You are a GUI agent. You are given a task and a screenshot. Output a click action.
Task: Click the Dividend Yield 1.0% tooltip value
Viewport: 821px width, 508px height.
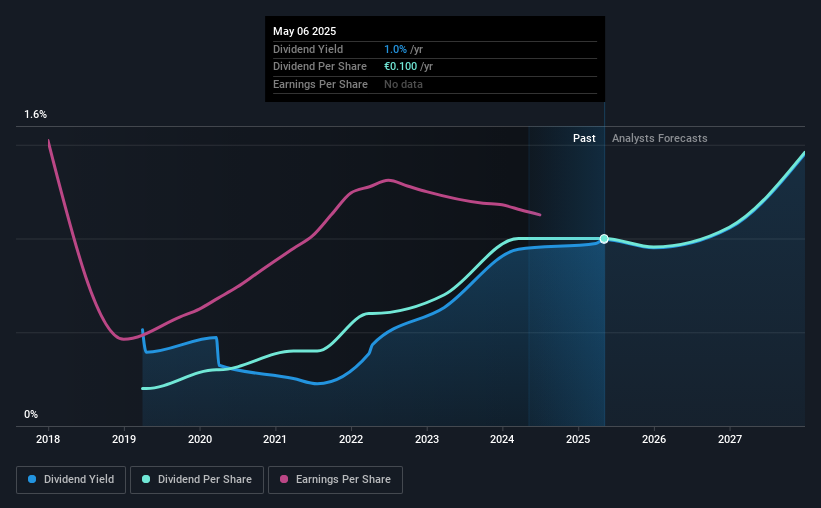[x=395, y=49]
